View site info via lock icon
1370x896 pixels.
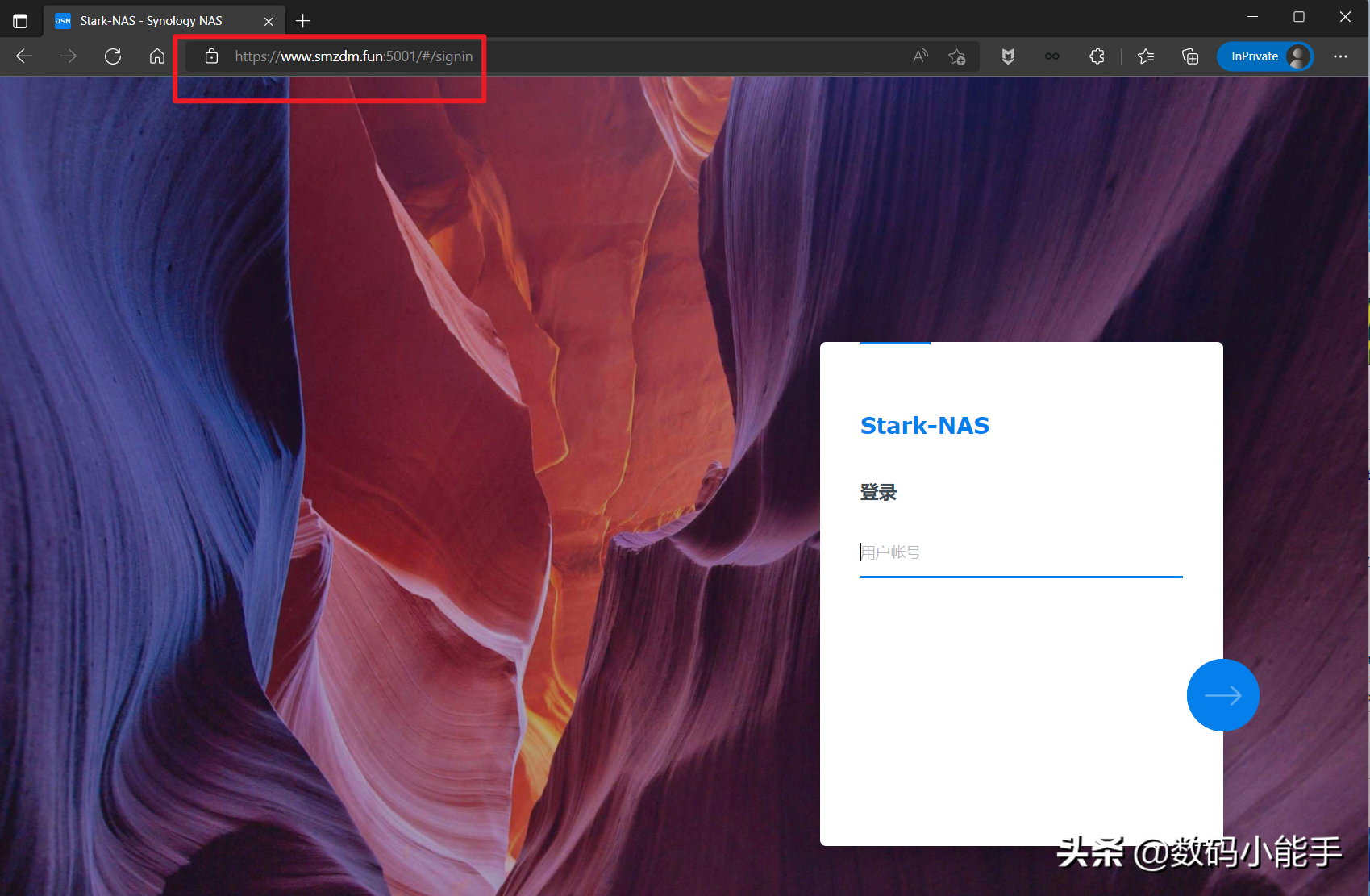coord(211,56)
